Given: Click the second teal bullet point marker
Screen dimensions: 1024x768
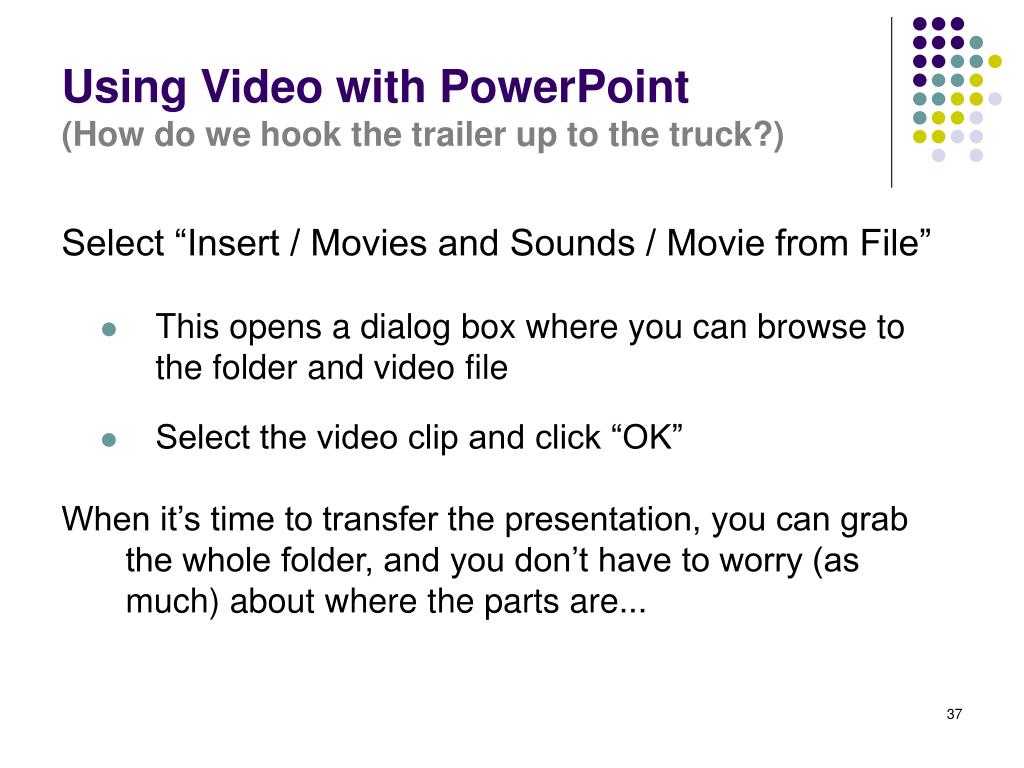Looking at the screenshot, I should click(109, 440).
